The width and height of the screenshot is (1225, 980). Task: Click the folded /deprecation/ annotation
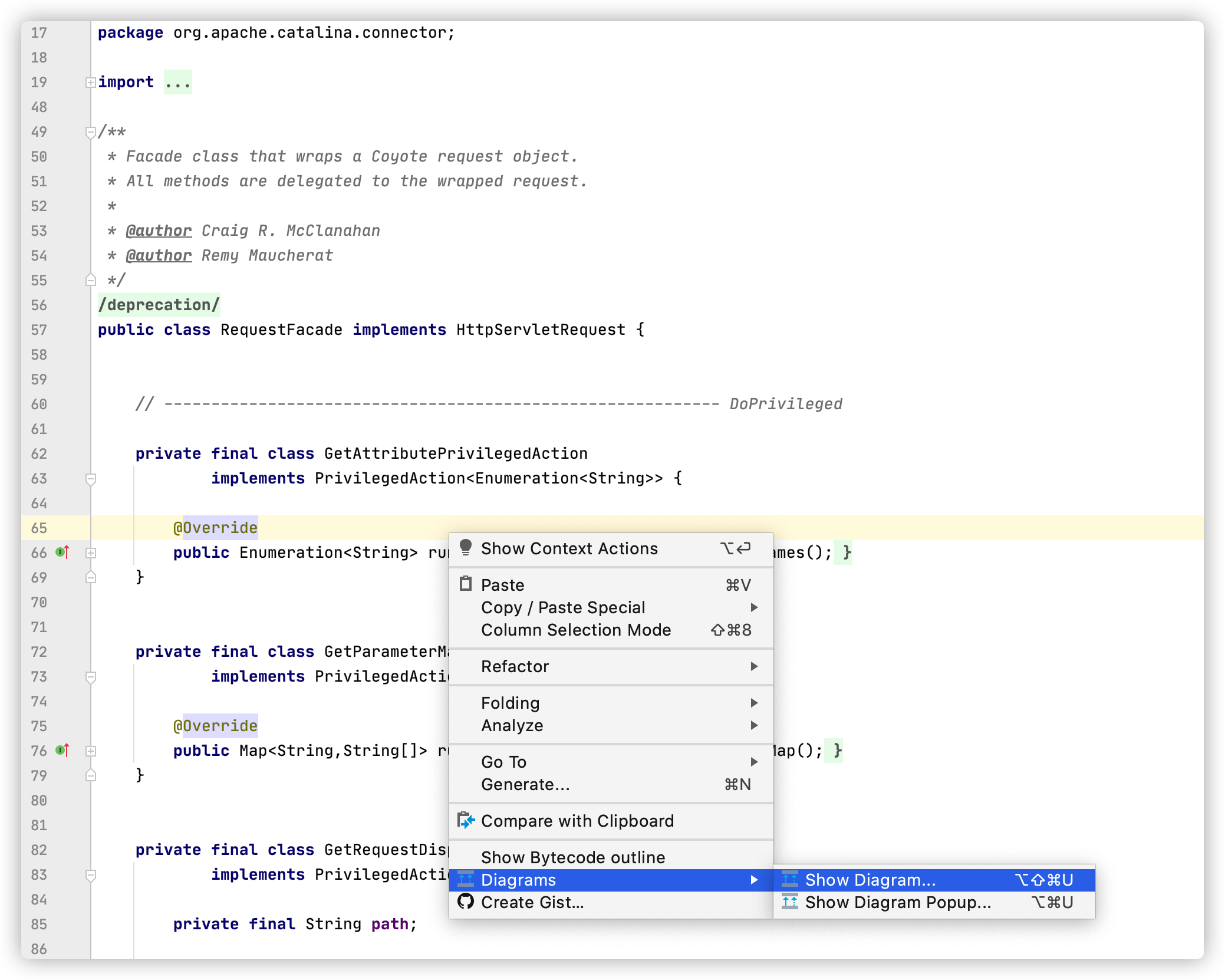point(159,305)
